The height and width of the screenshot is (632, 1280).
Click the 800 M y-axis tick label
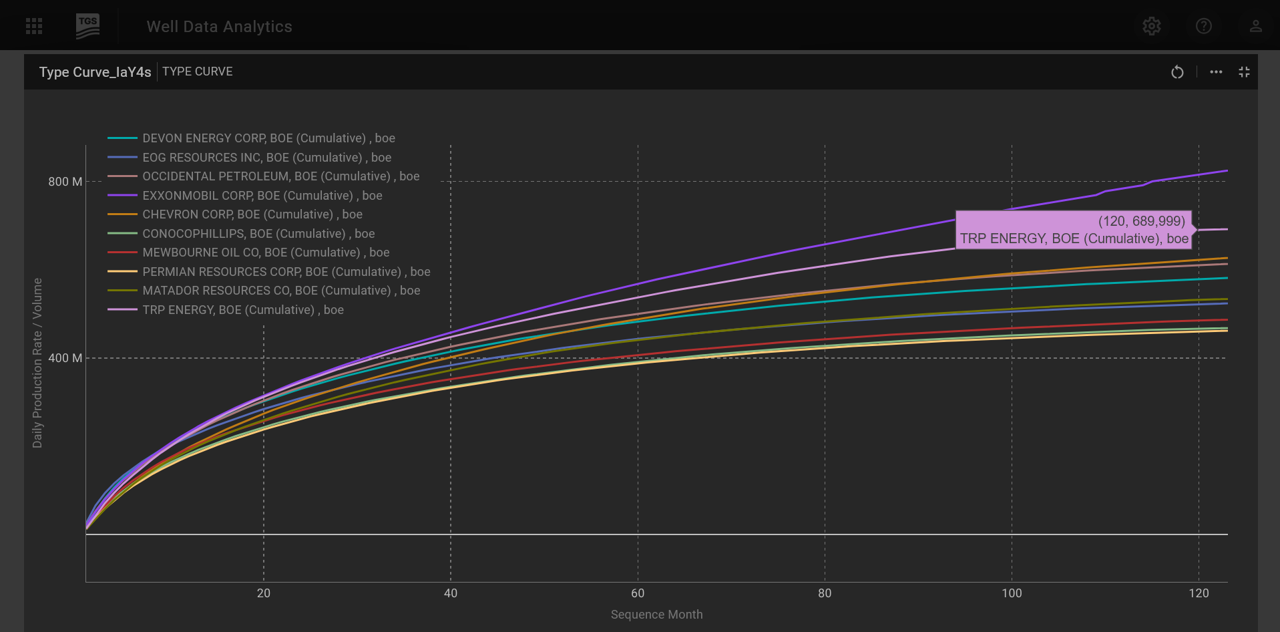tap(64, 181)
